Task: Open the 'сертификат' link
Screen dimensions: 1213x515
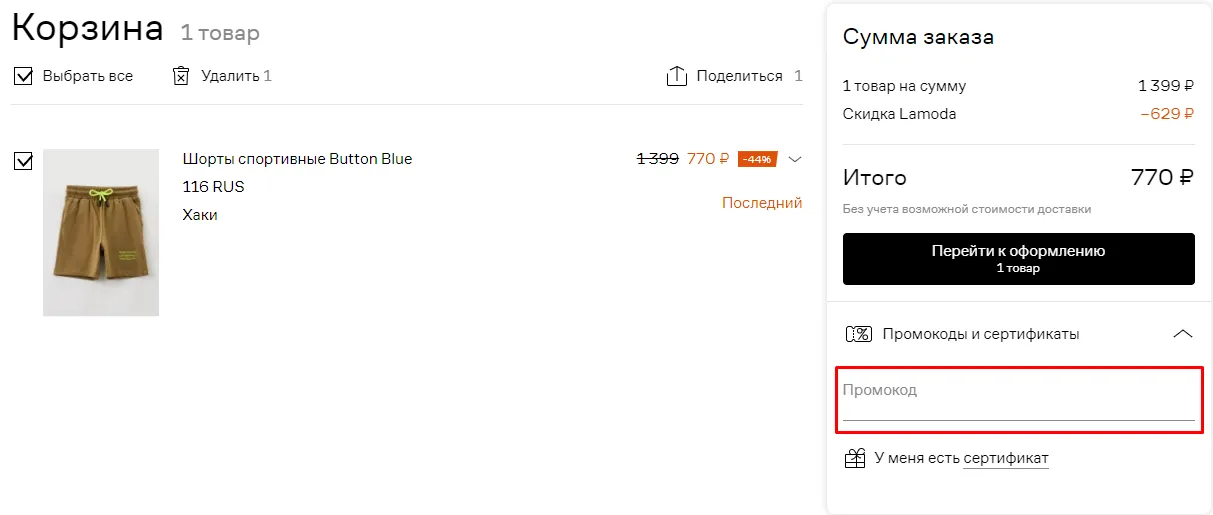Action: click(1006, 458)
